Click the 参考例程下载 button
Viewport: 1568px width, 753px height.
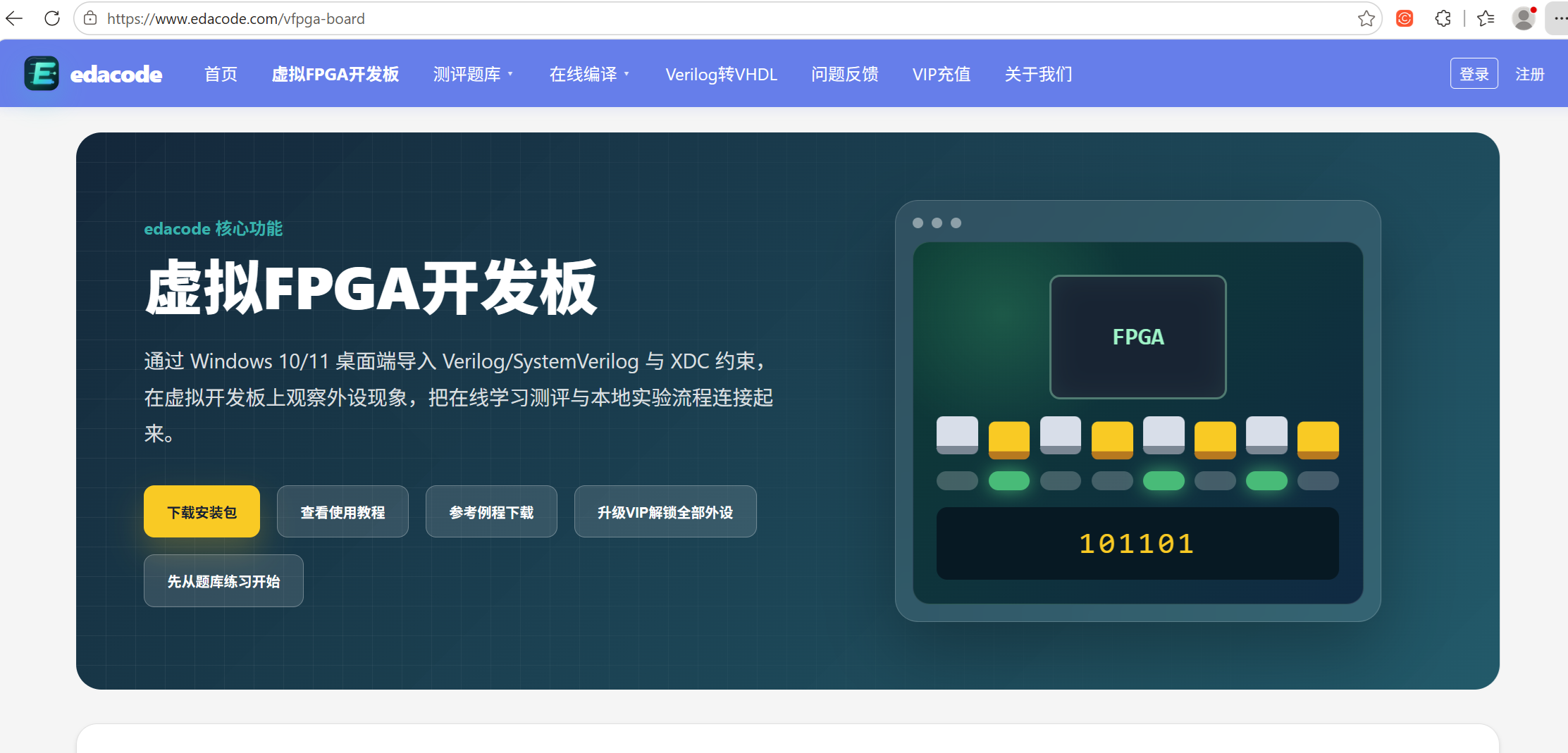tap(491, 511)
